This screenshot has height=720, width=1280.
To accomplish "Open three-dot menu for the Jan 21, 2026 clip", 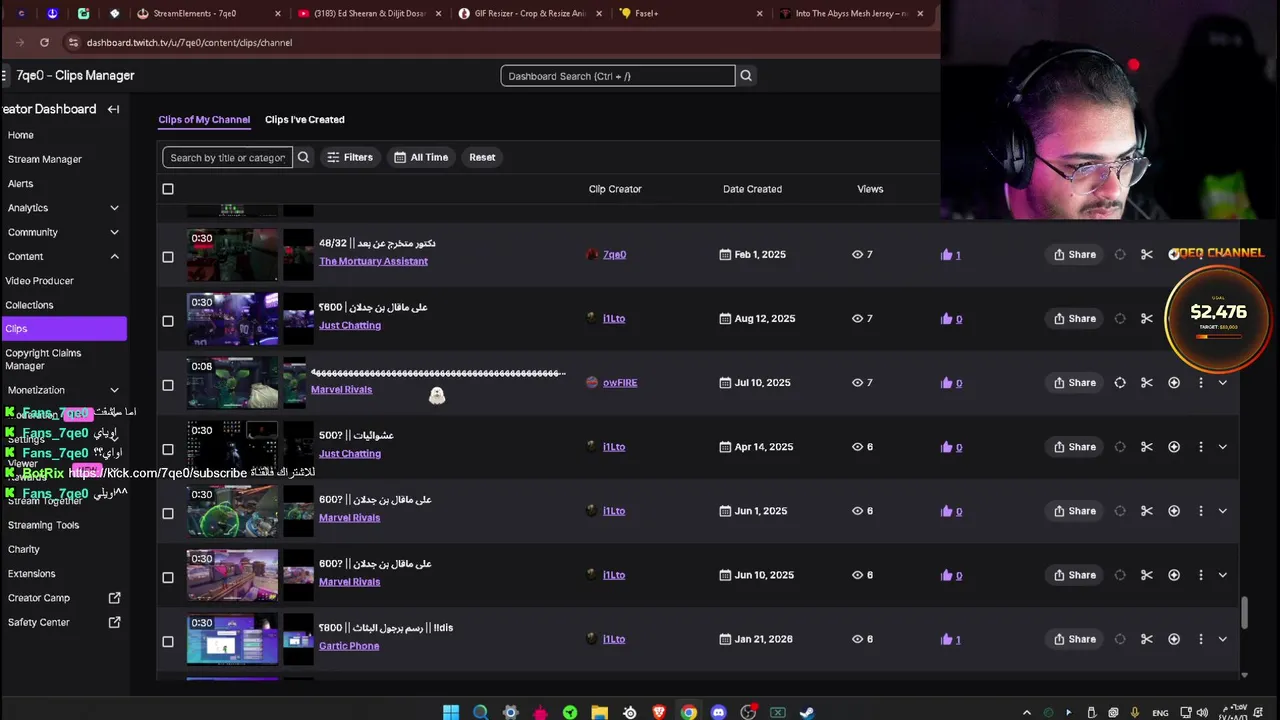I will tap(1201, 639).
